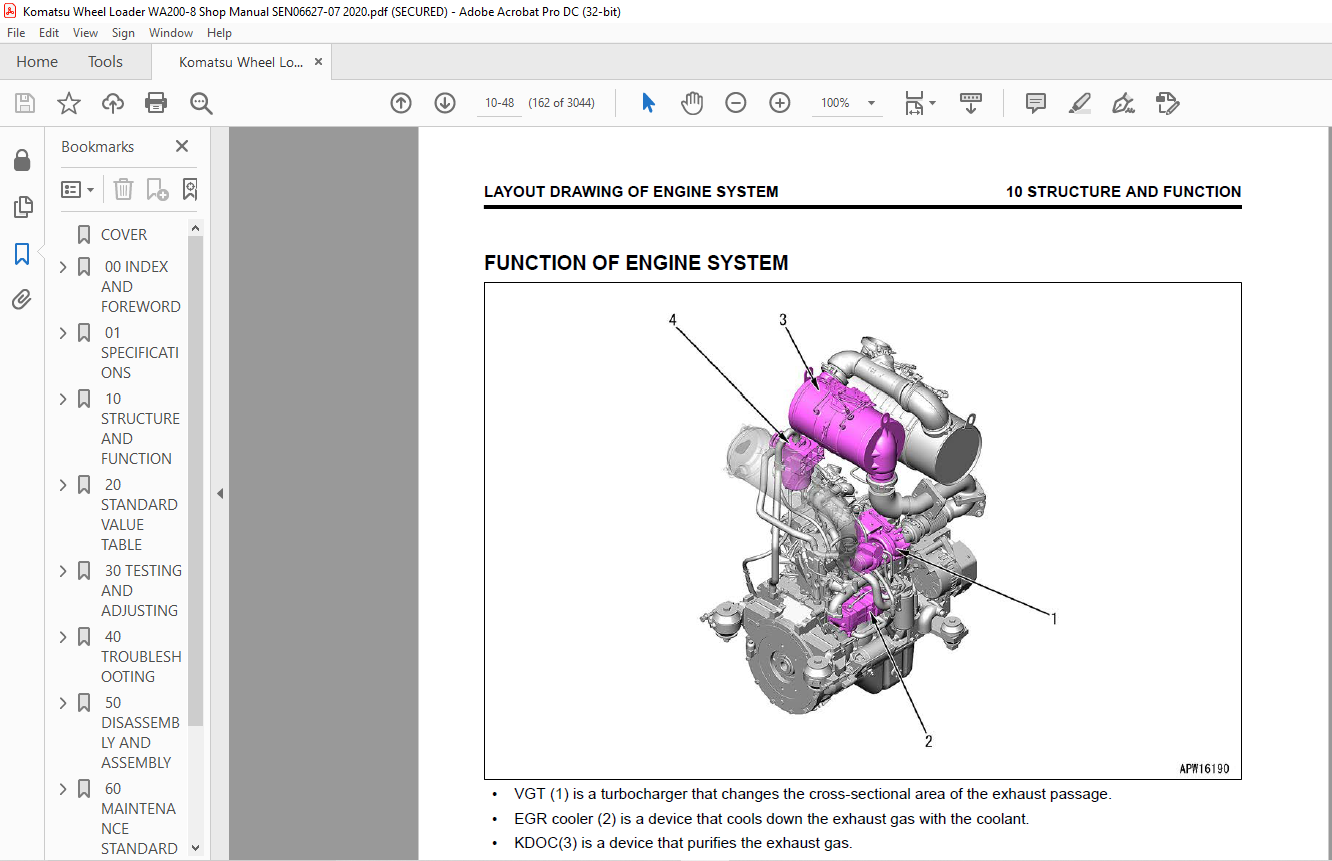The height and width of the screenshot is (861, 1332).
Task: Print the document with printer icon
Action: (x=156, y=103)
